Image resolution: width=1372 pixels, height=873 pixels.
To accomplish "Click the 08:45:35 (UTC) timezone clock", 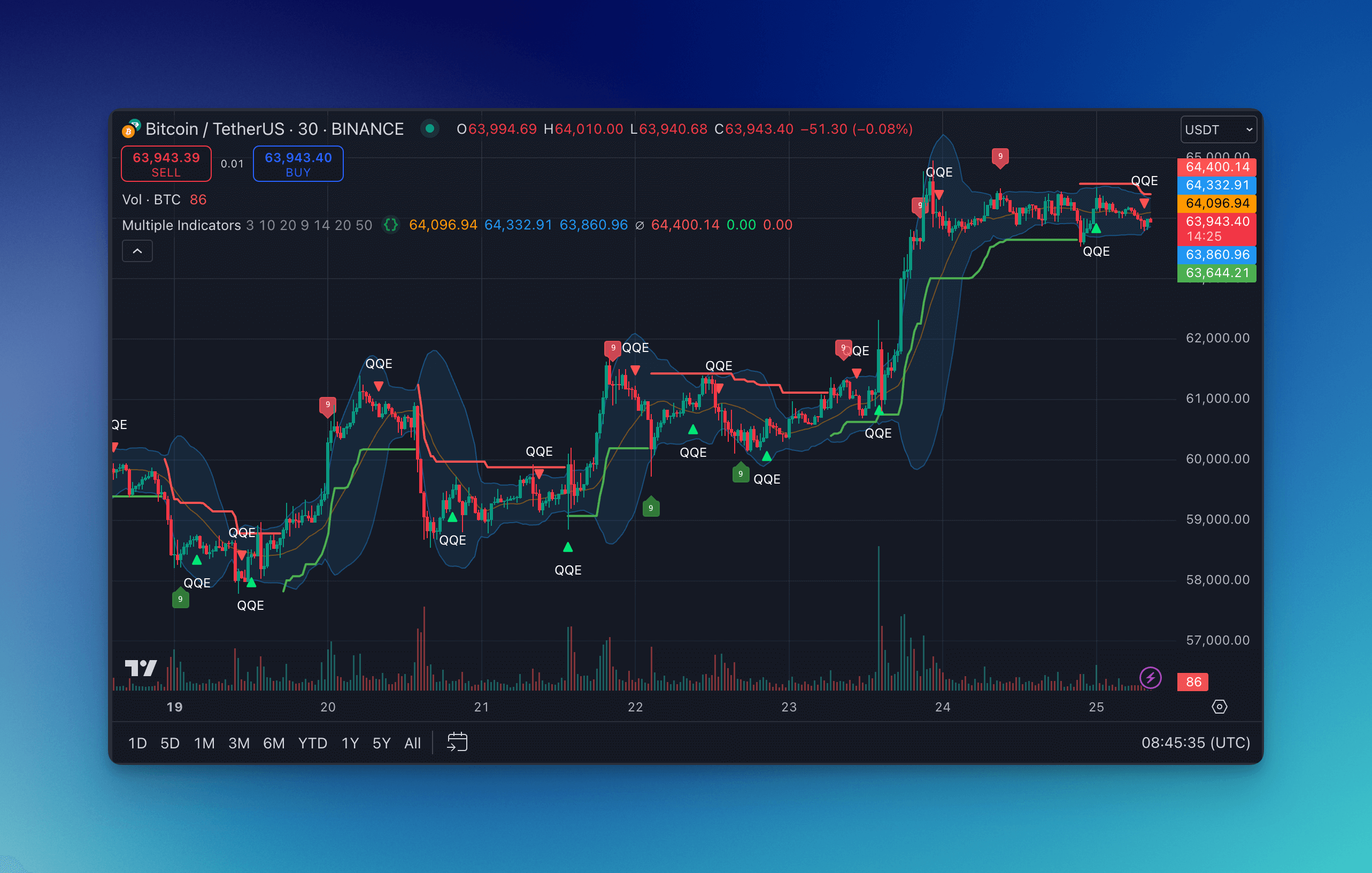I will [1196, 742].
